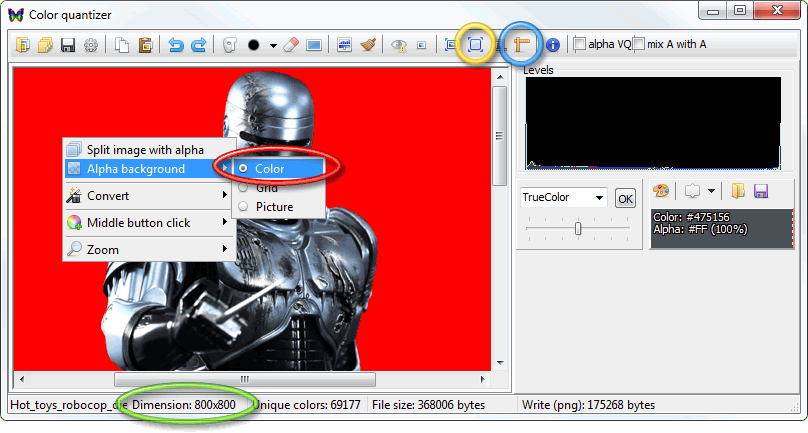Redo the last undone action
The image size is (808, 433).
(198, 45)
